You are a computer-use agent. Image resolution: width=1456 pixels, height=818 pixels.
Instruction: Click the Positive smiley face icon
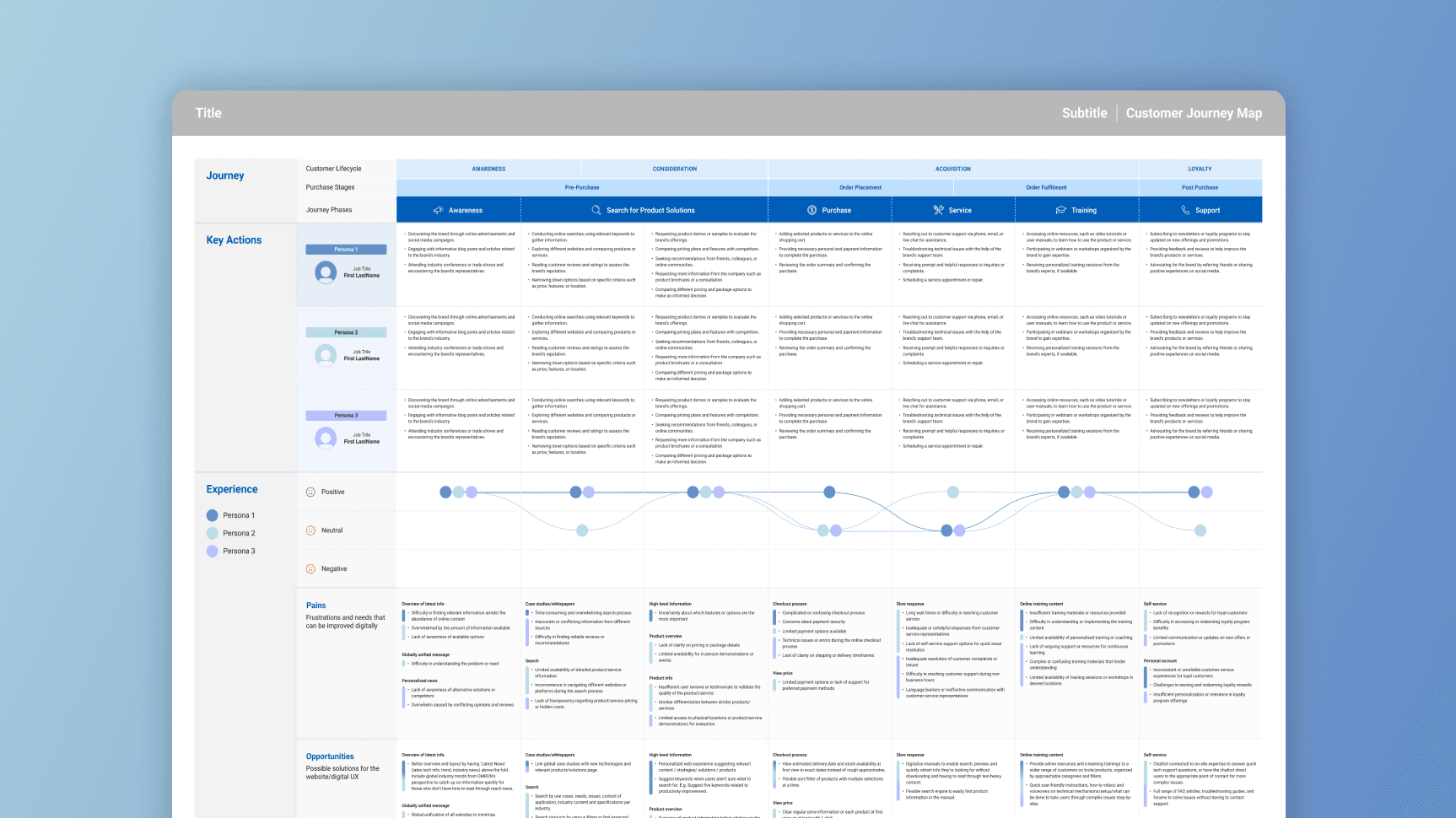310,492
